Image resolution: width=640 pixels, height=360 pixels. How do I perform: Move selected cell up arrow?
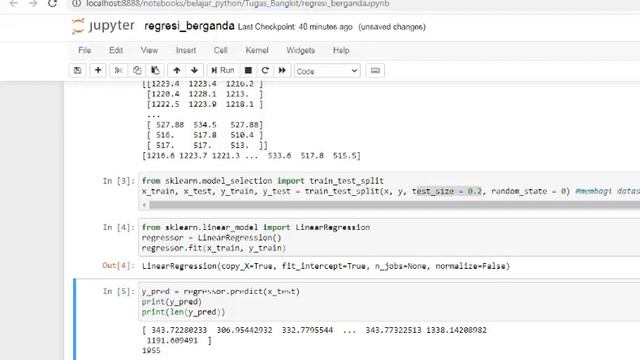pos(177,71)
